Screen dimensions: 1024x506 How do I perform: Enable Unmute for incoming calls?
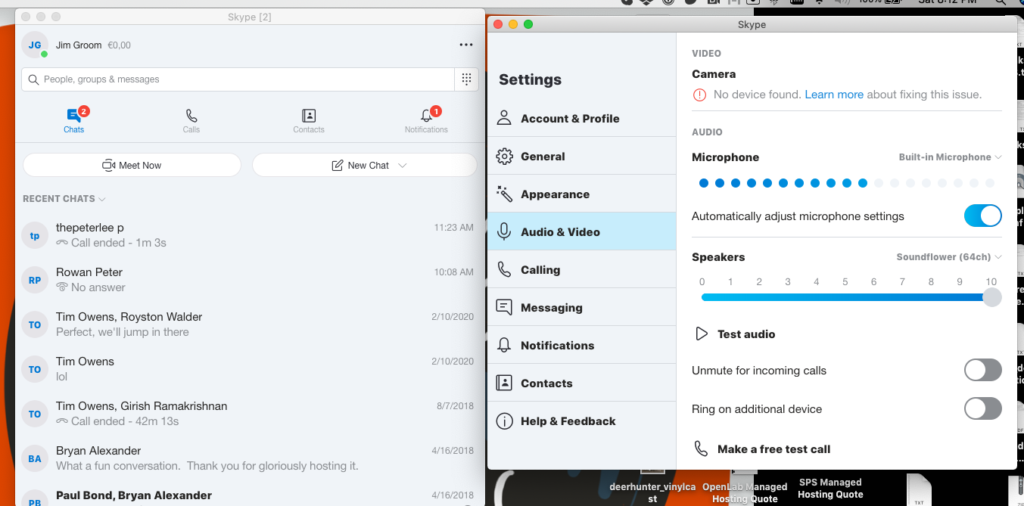[x=983, y=370]
